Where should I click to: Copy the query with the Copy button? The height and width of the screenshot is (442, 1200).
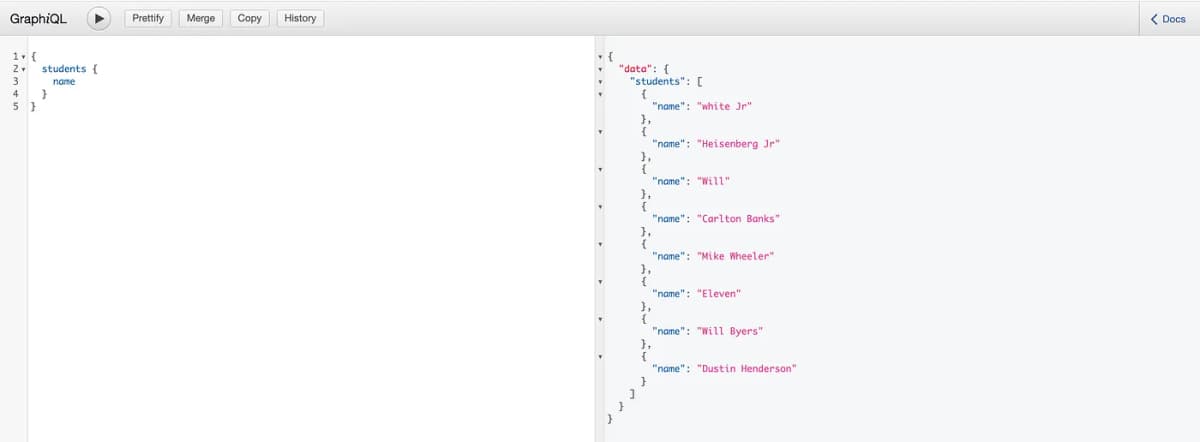tap(250, 18)
